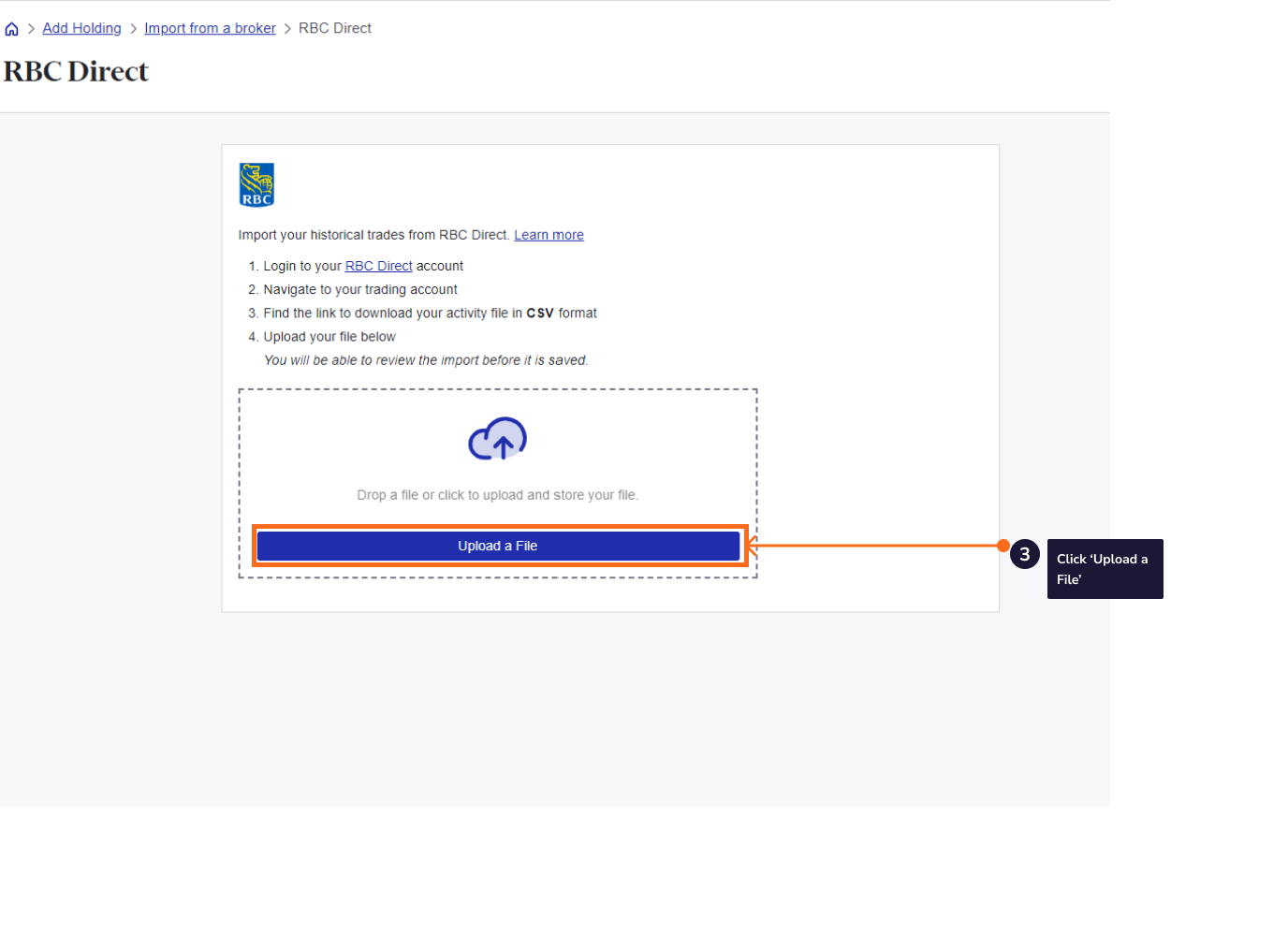Click the Upload a File button
Screen dimensions: 1288x934
[498, 546]
